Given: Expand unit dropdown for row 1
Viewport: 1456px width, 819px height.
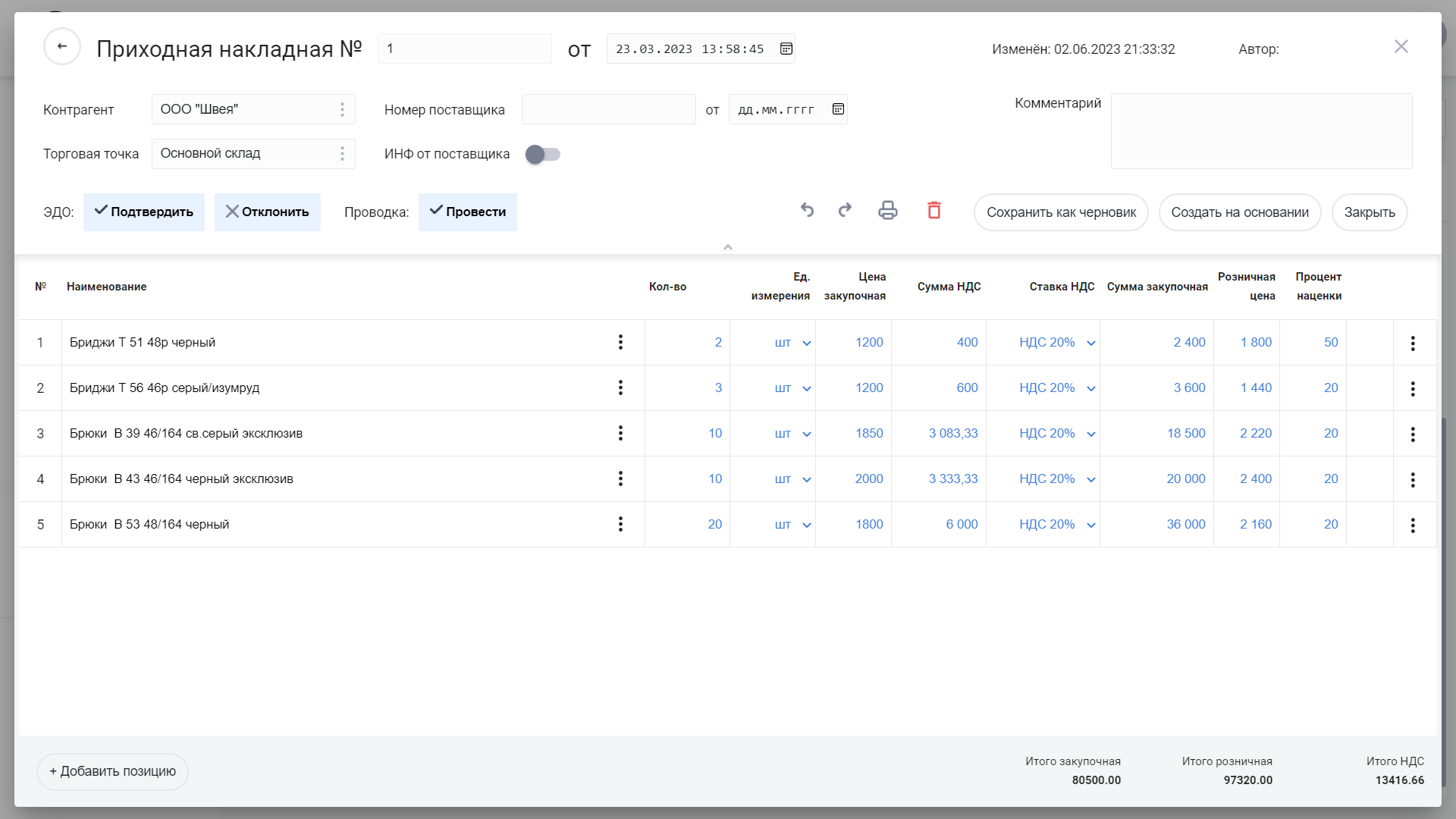Looking at the screenshot, I should point(807,343).
